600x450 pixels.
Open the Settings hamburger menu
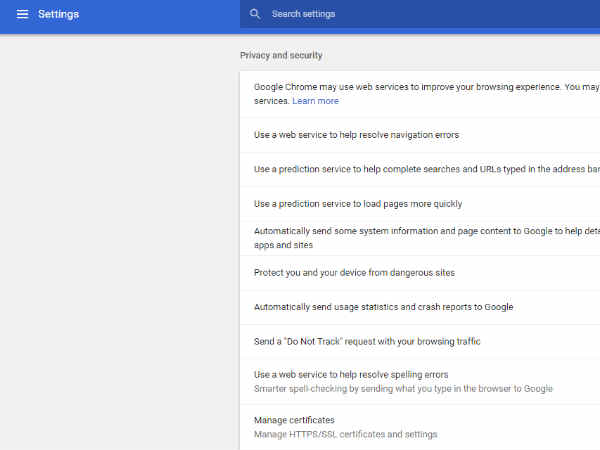click(22, 14)
